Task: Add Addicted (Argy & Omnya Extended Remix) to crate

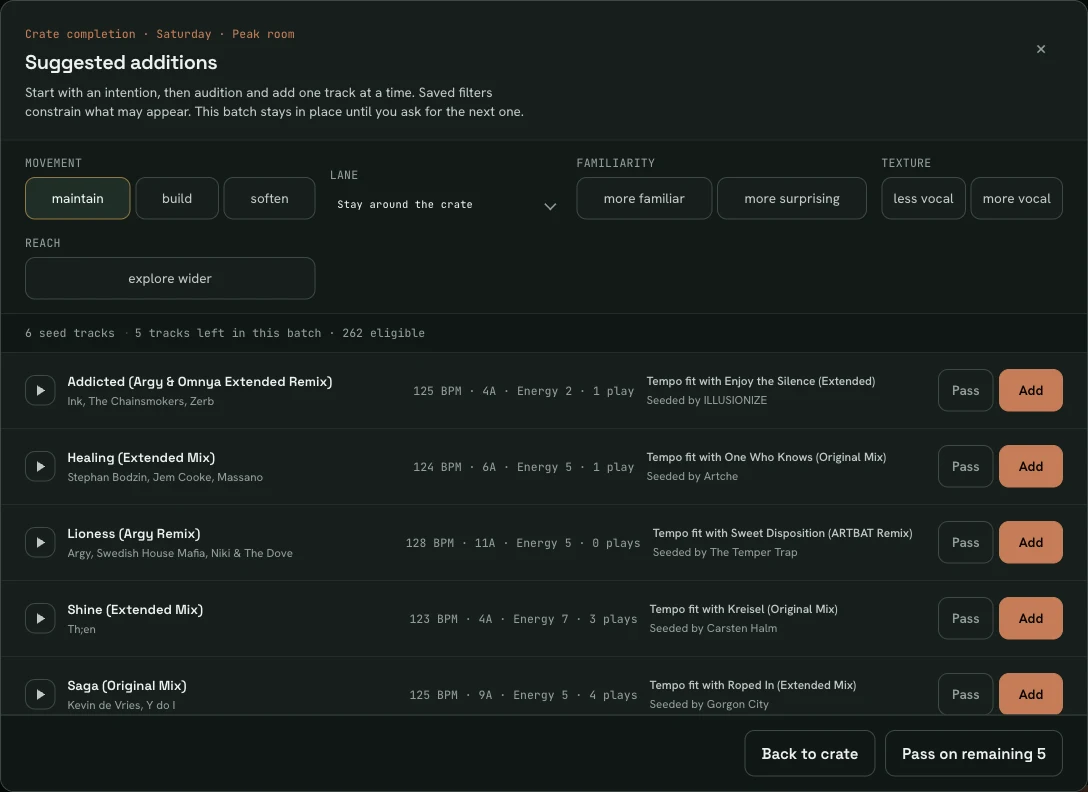Action: tap(1030, 390)
